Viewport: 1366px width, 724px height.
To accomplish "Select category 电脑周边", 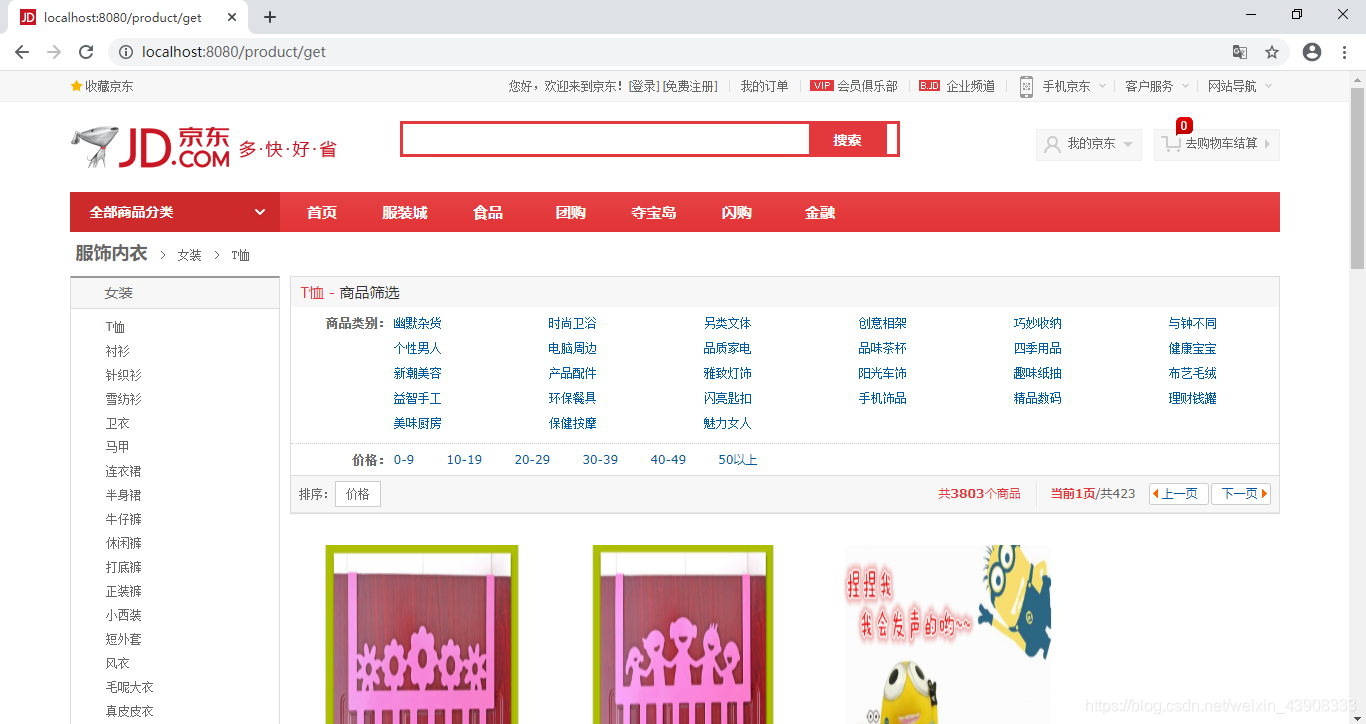I will click(x=572, y=348).
